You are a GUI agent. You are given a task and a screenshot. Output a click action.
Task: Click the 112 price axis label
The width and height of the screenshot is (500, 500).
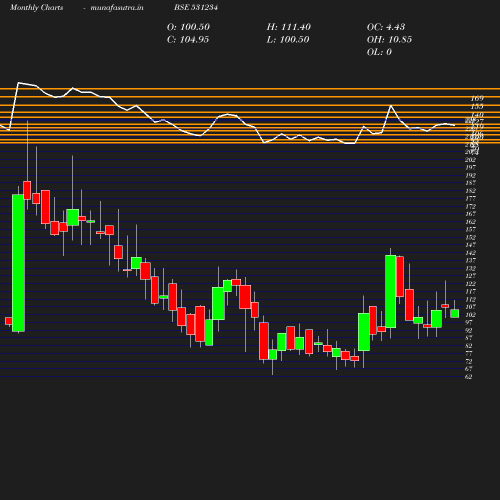click(470, 299)
